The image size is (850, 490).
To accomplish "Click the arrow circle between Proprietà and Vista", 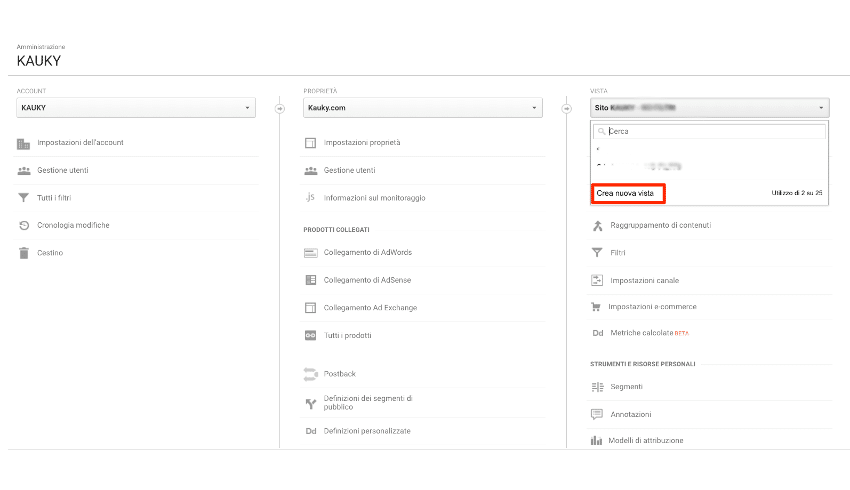I will click(x=566, y=109).
